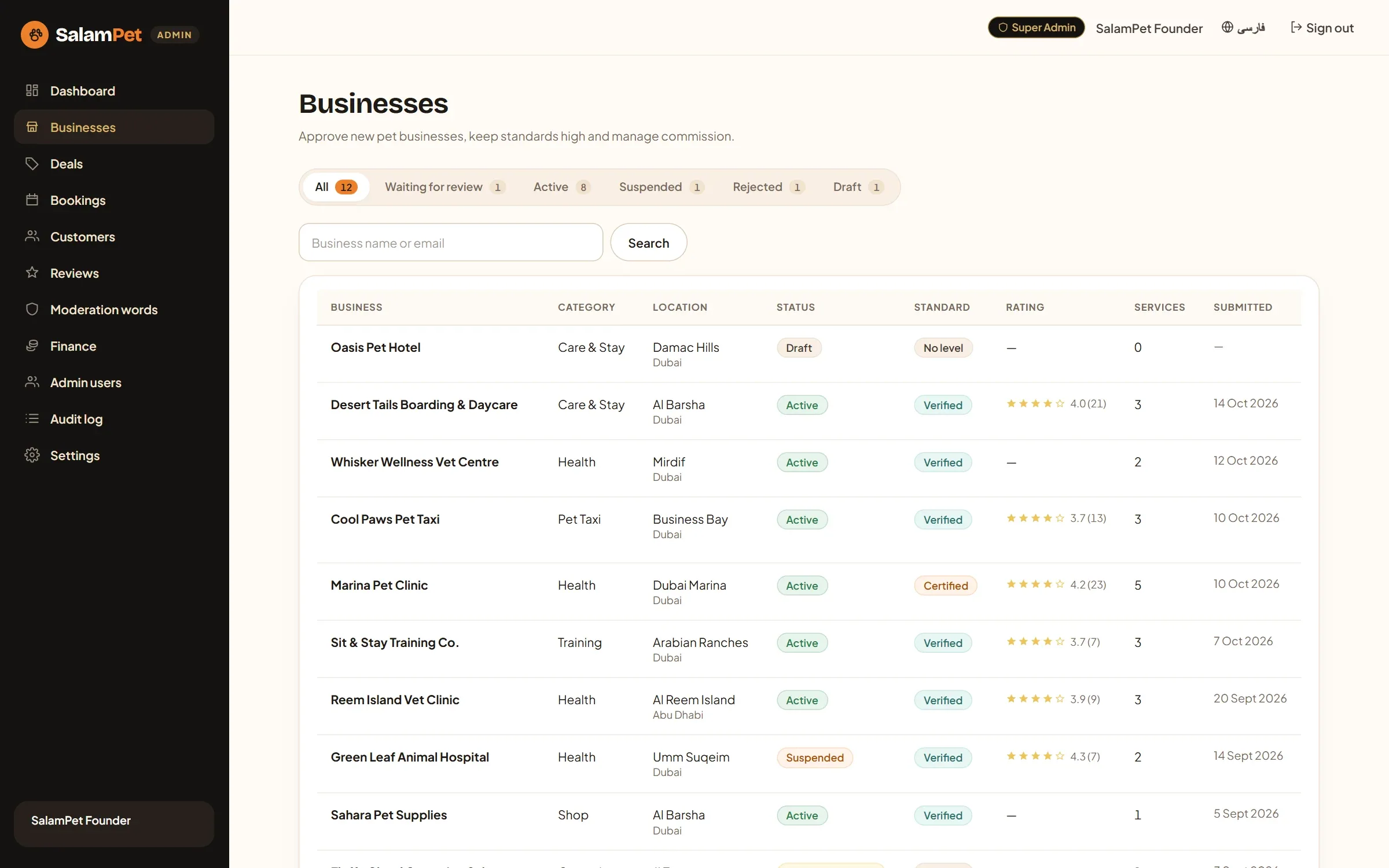Click the Draft status badge
The image size is (1389, 868).
click(x=799, y=348)
